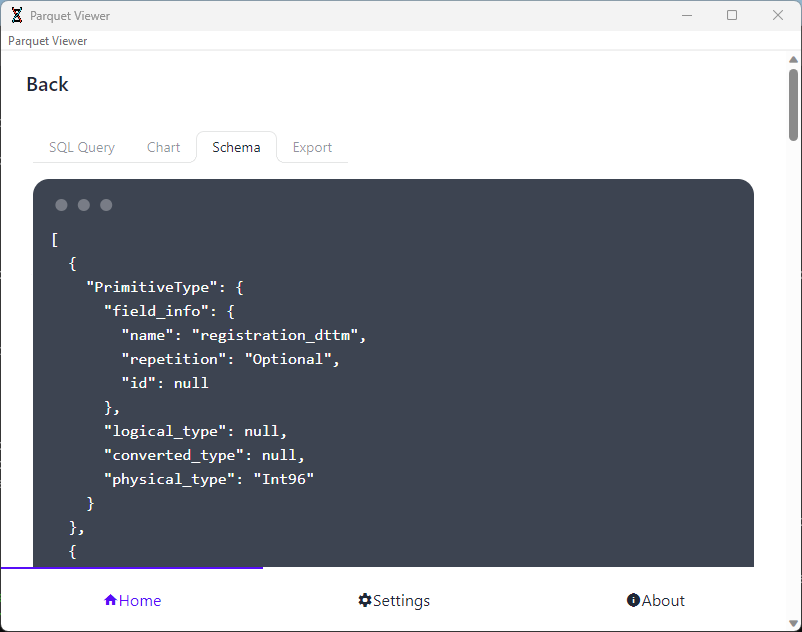The width and height of the screenshot is (802, 632).
Task: Go back using the Back button
Action: [47, 85]
